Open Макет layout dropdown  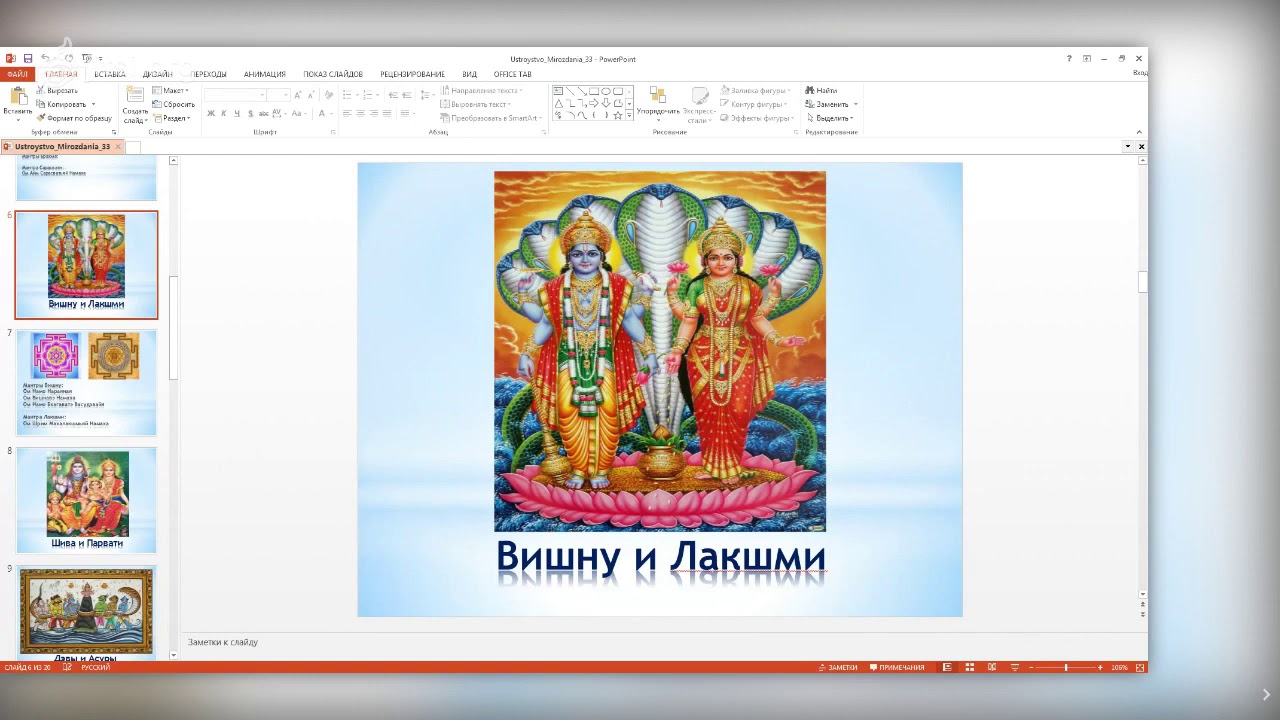point(171,90)
